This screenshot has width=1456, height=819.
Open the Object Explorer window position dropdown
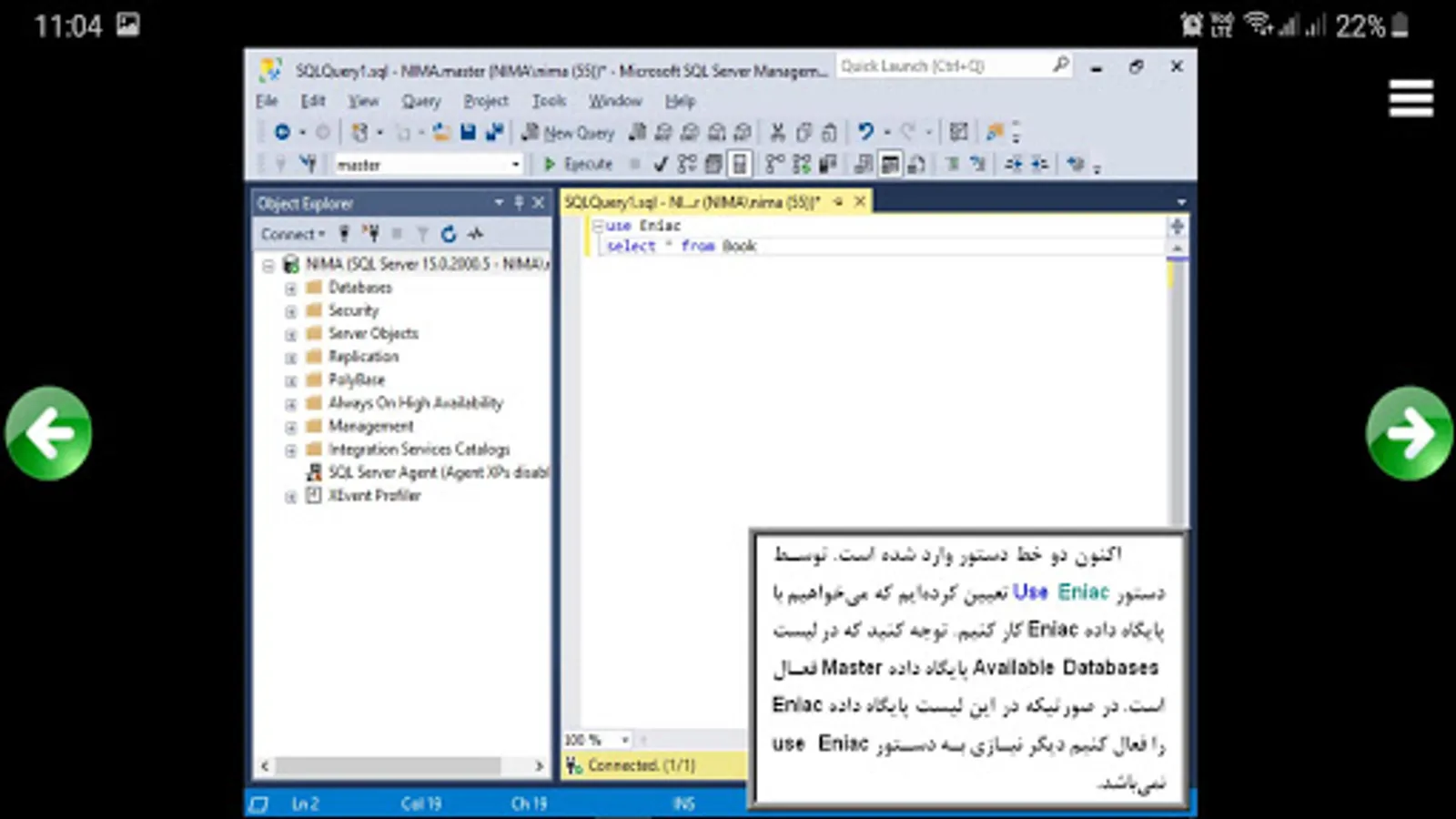[499, 203]
